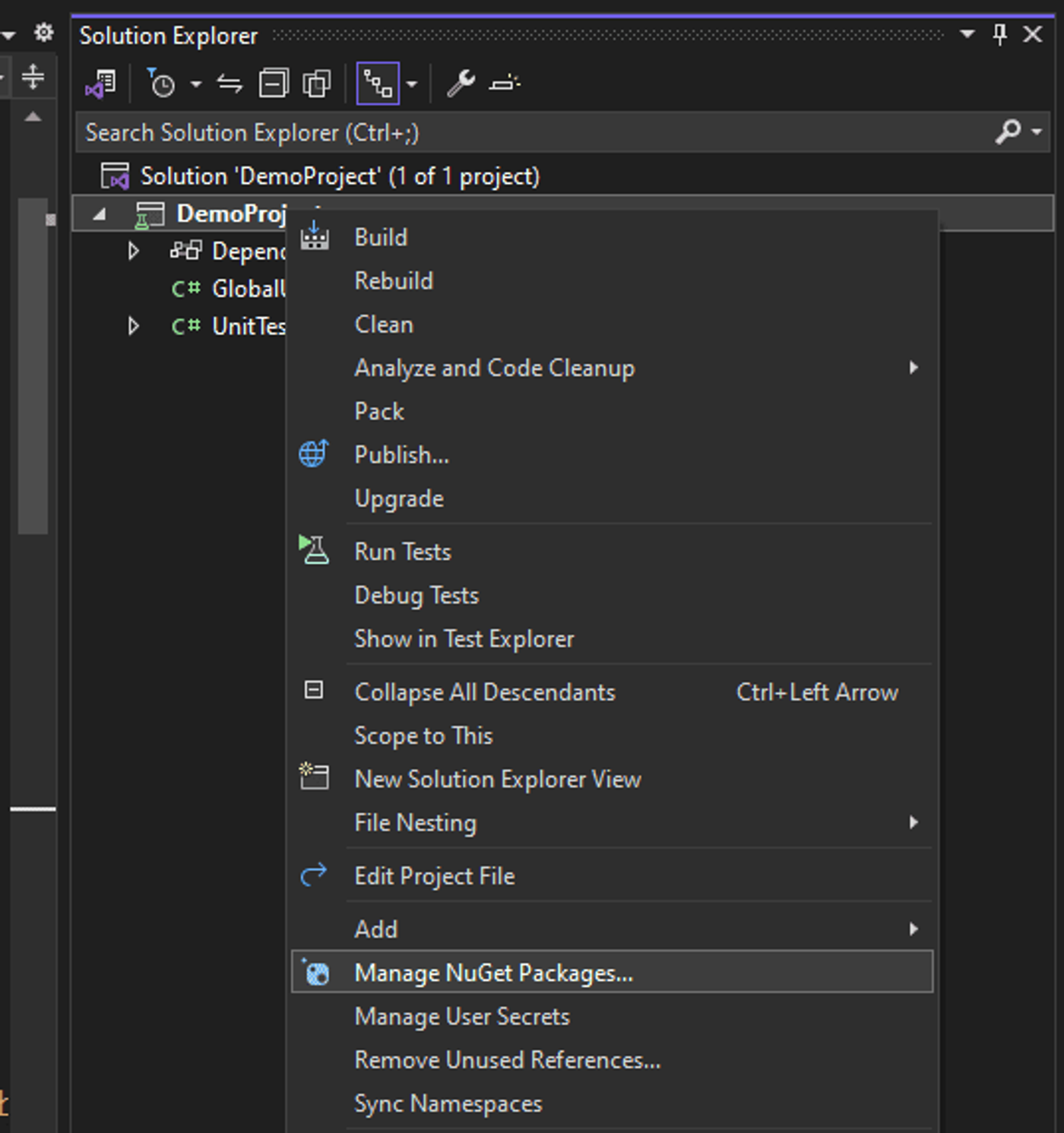The image size is (1064, 1133).
Task: Click the Collapse All toolbar icon
Action: click(274, 84)
